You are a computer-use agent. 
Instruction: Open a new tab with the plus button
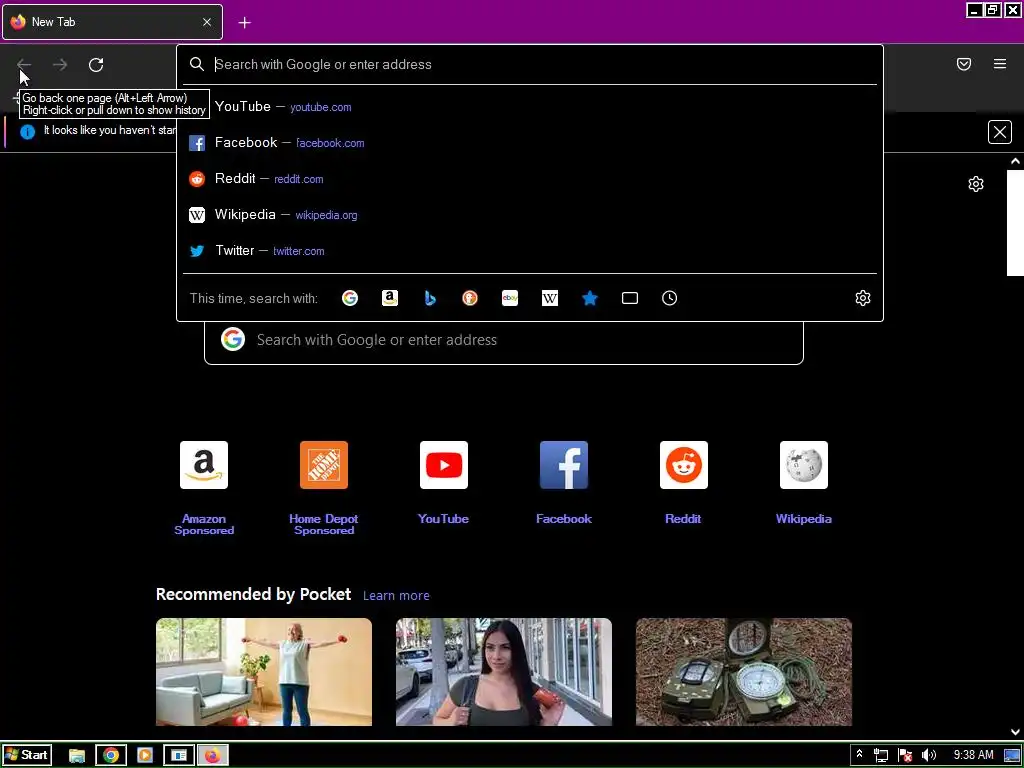click(x=244, y=22)
